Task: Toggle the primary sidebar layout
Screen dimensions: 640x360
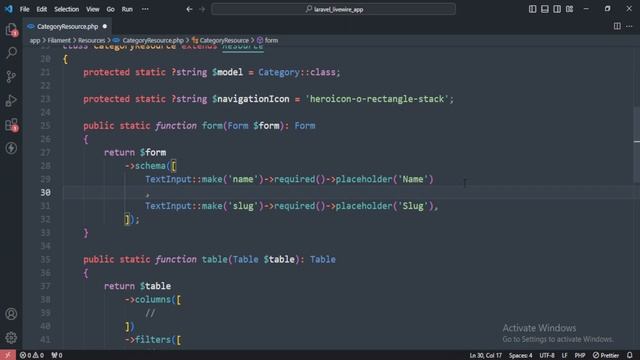Action: pyautogui.click(x=532, y=9)
